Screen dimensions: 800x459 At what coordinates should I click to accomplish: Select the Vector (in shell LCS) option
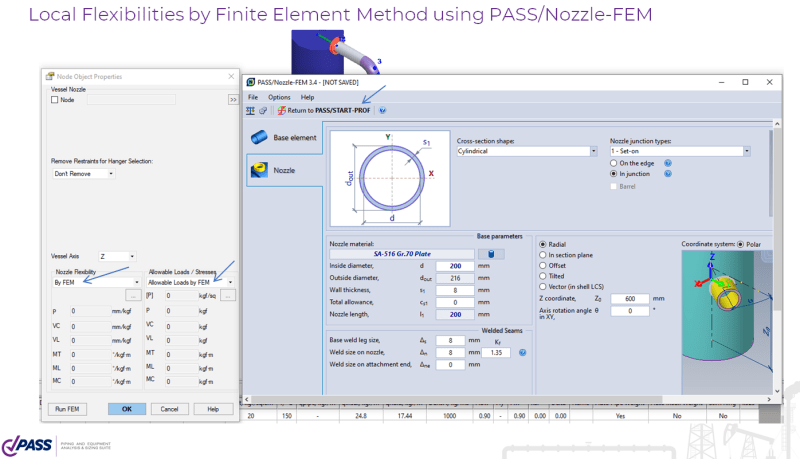pyautogui.click(x=543, y=287)
